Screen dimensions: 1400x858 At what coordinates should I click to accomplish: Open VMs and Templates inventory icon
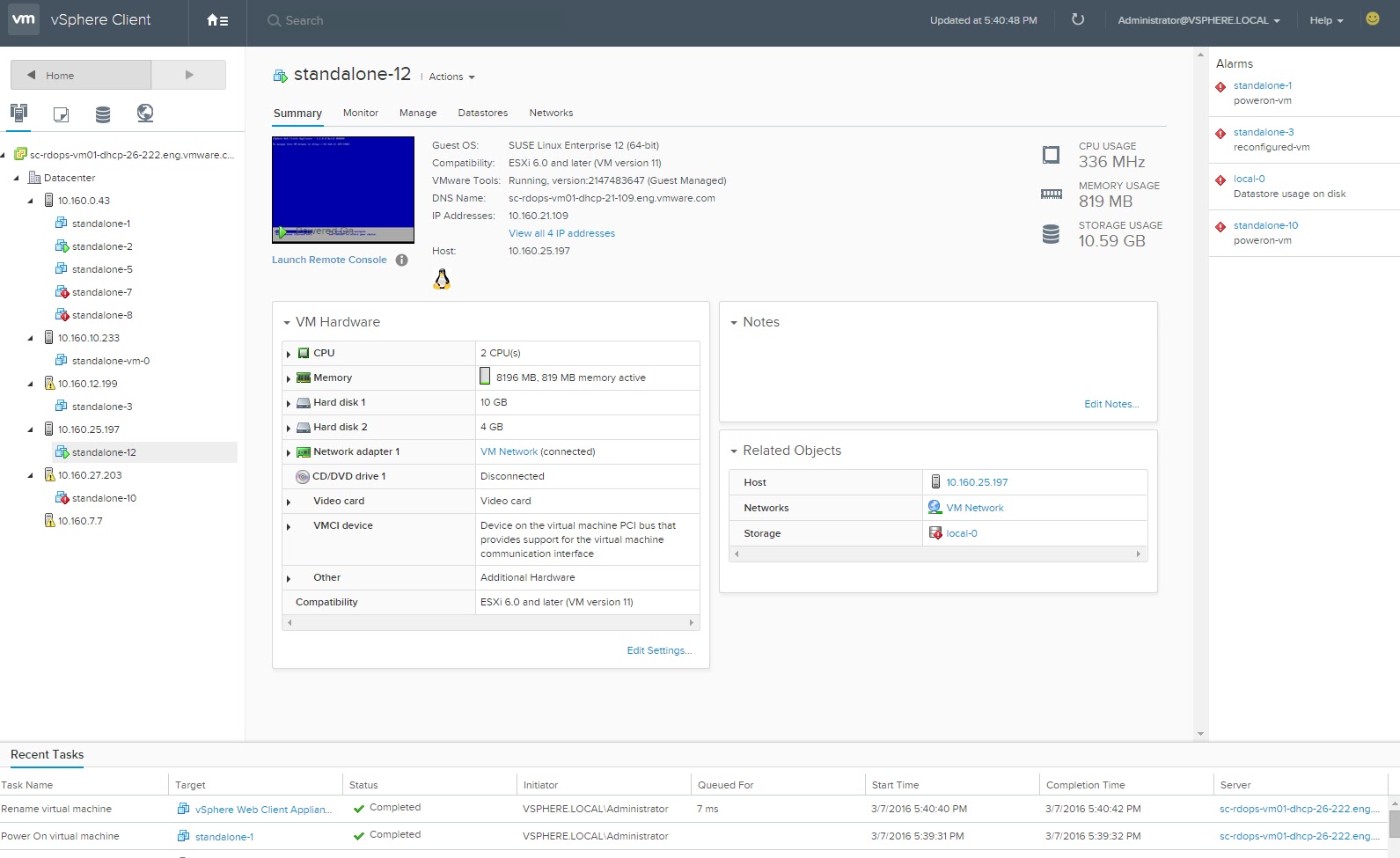[61, 114]
